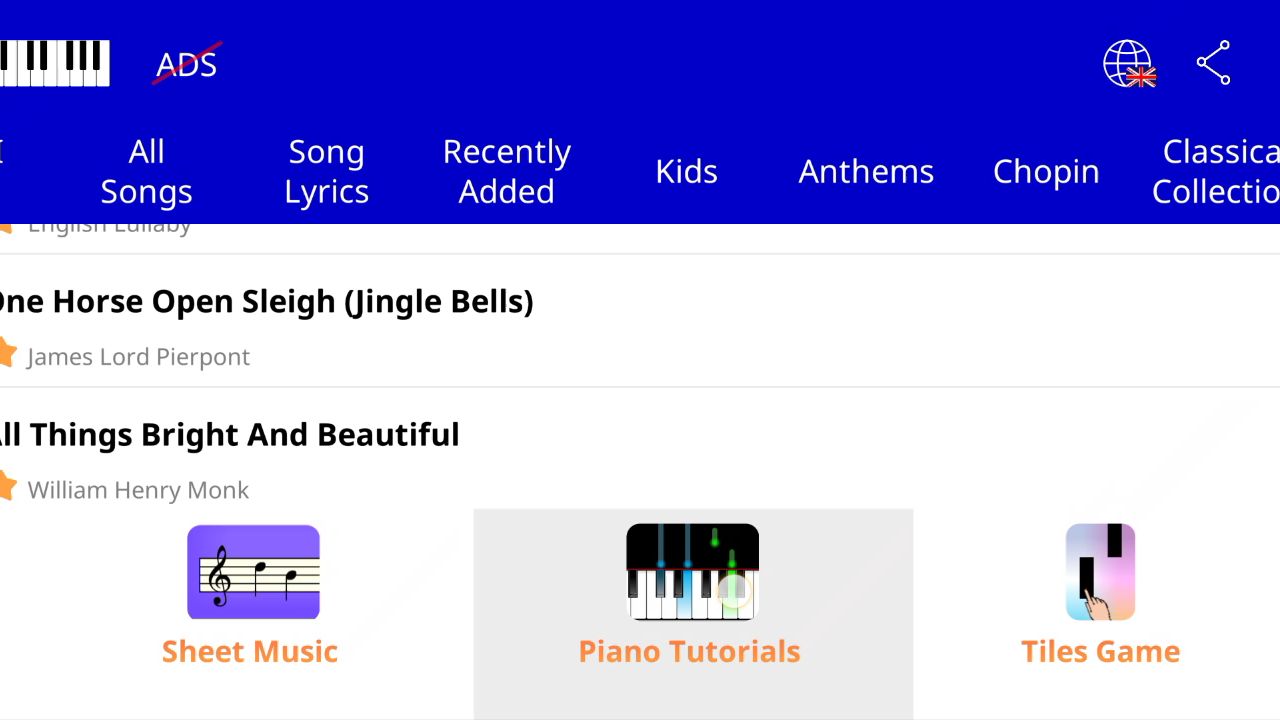The image size is (1280, 720).
Task: Open the Sheet Music icon
Action: point(253,572)
